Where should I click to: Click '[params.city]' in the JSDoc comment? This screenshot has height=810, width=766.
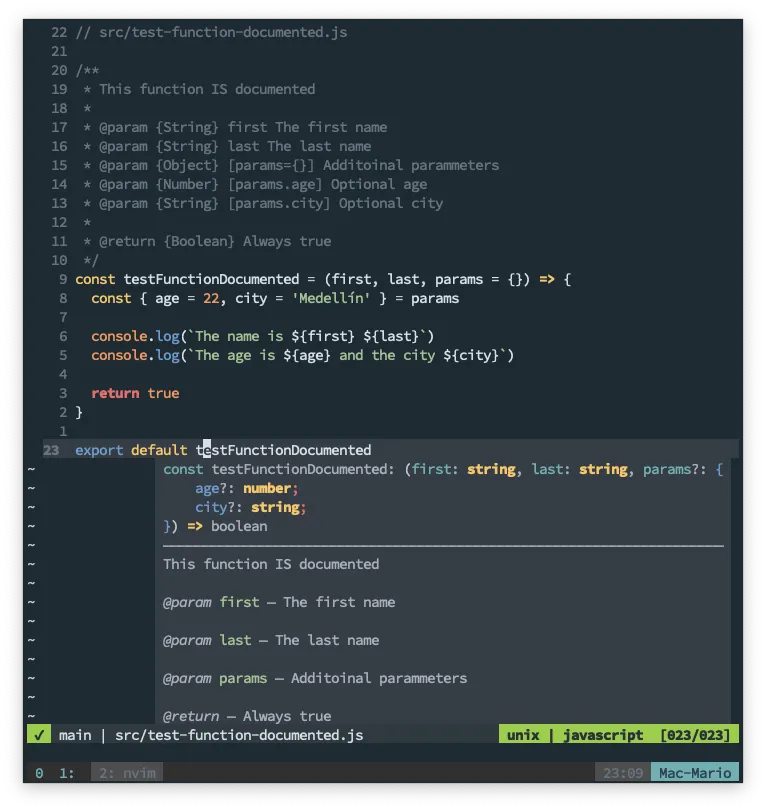(x=279, y=203)
